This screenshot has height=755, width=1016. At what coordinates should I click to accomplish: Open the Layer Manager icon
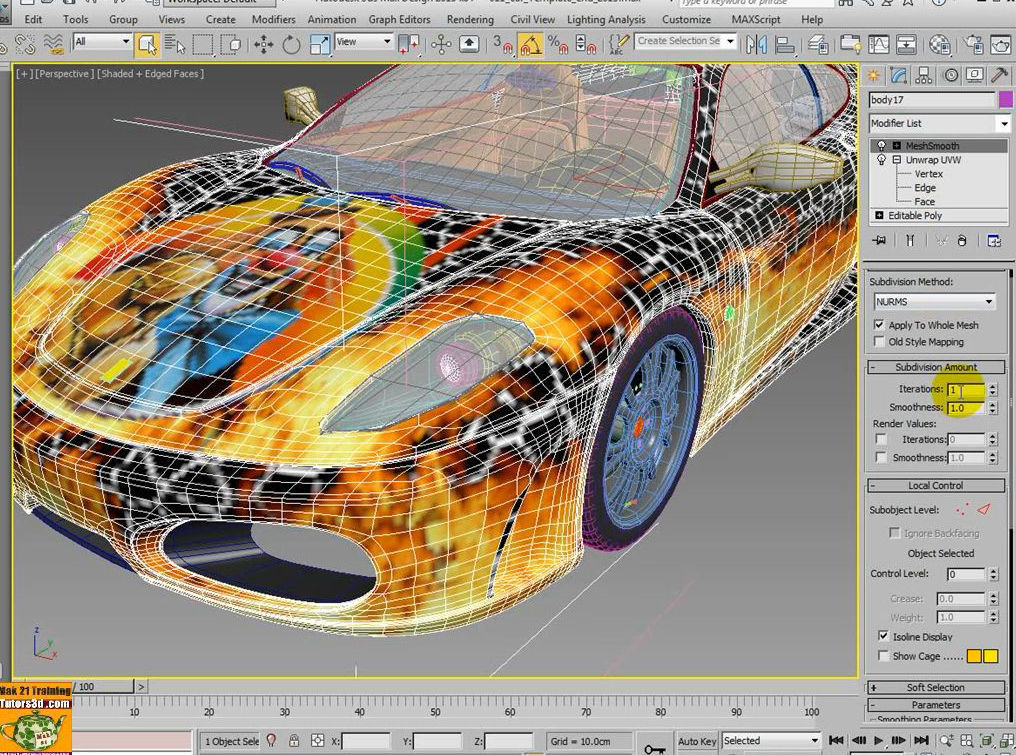819,44
